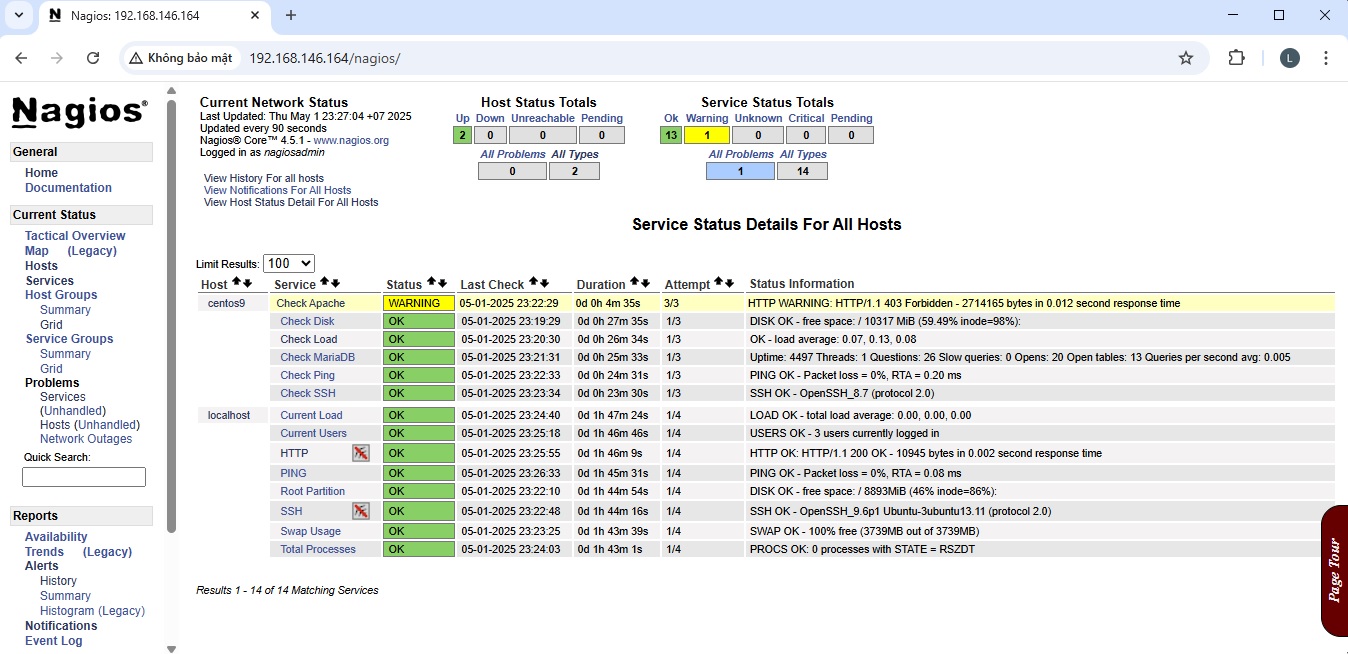Click notifications-disabled icon next to SSH service
The width and height of the screenshot is (1348, 654).
point(361,511)
